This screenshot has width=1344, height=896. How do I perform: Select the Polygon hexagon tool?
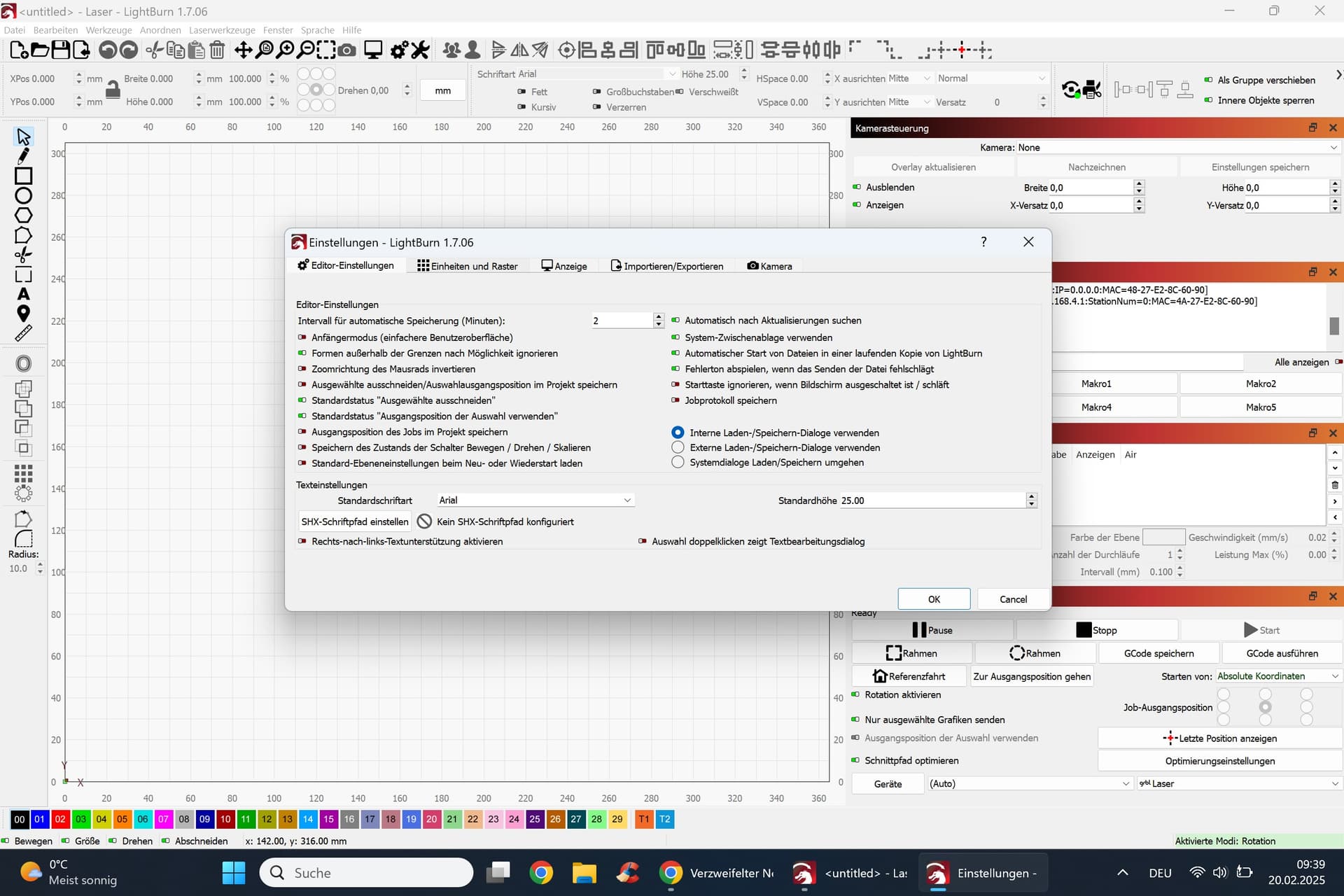(23, 216)
